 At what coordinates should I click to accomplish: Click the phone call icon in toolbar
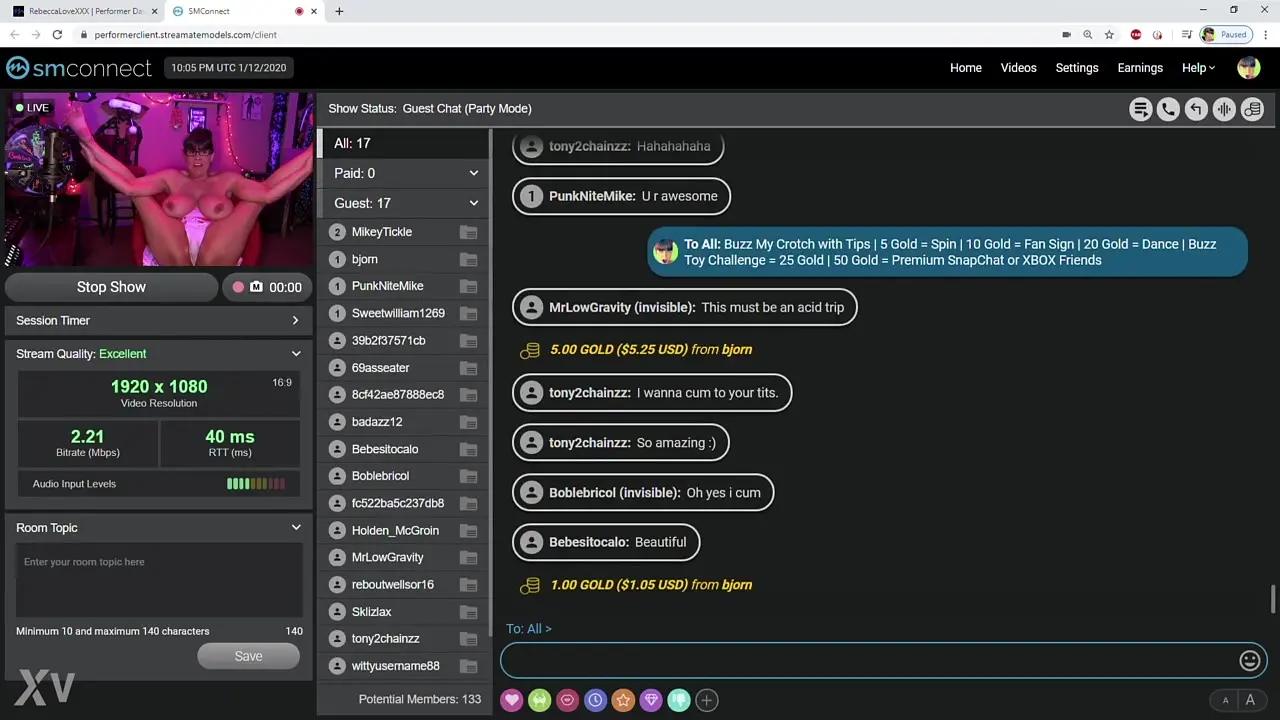[1168, 109]
